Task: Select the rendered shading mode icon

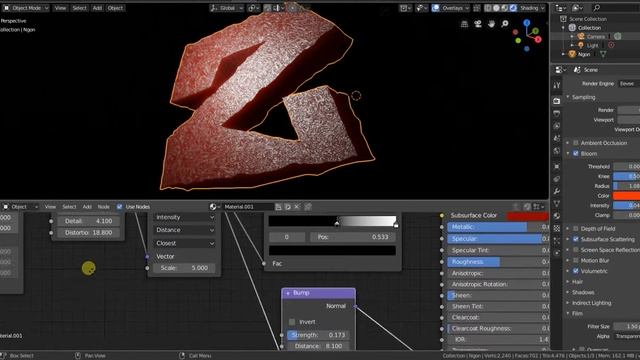Action: (513, 8)
